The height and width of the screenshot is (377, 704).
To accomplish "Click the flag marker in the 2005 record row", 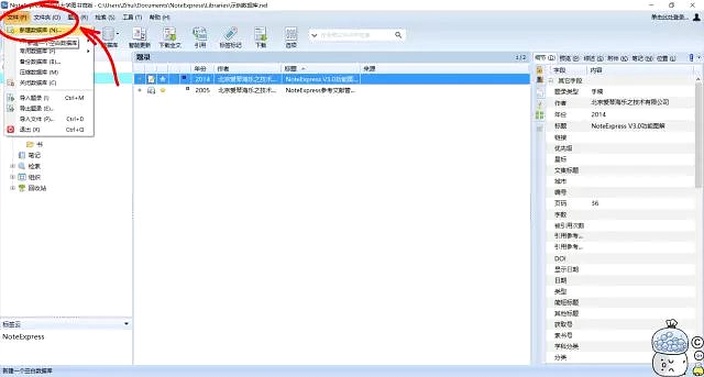I will coord(188,89).
